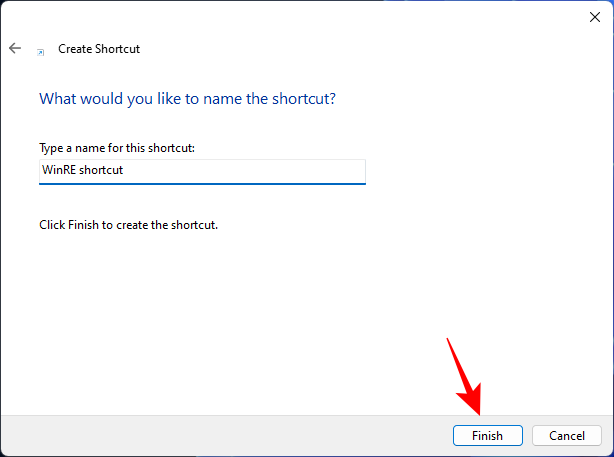Place cursor after 'shortcut' in name box

coord(124,170)
